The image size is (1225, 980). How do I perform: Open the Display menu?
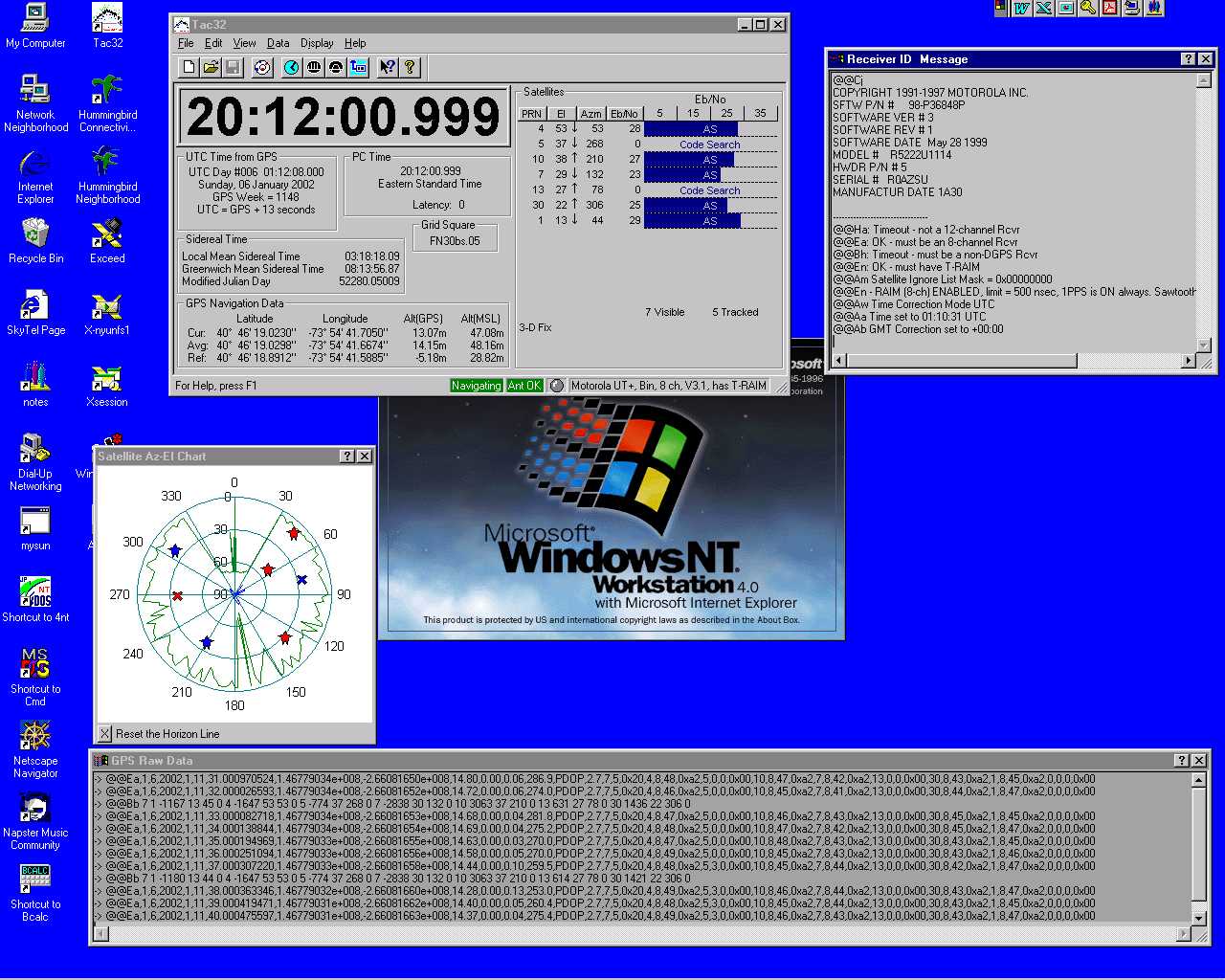tap(317, 43)
